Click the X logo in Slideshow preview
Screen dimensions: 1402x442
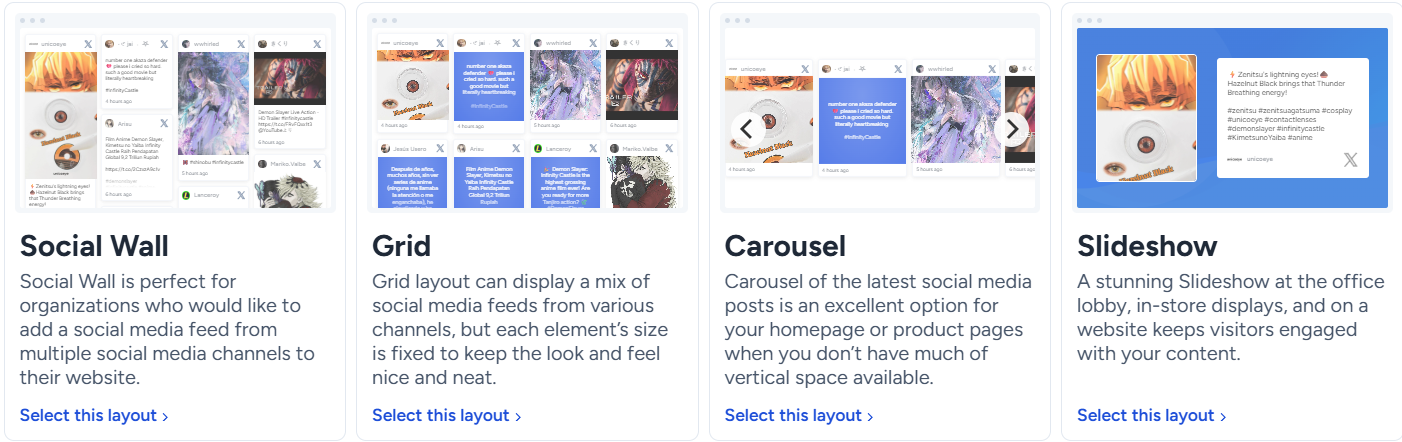point(1350,159)
